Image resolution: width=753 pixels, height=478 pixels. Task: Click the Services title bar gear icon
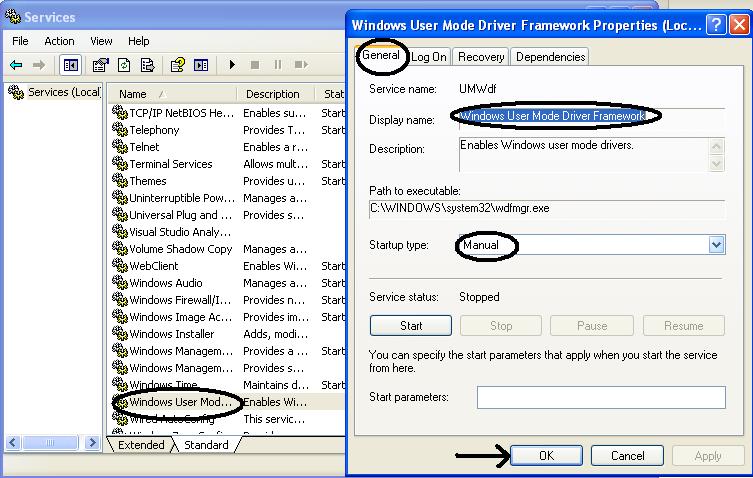13,17
